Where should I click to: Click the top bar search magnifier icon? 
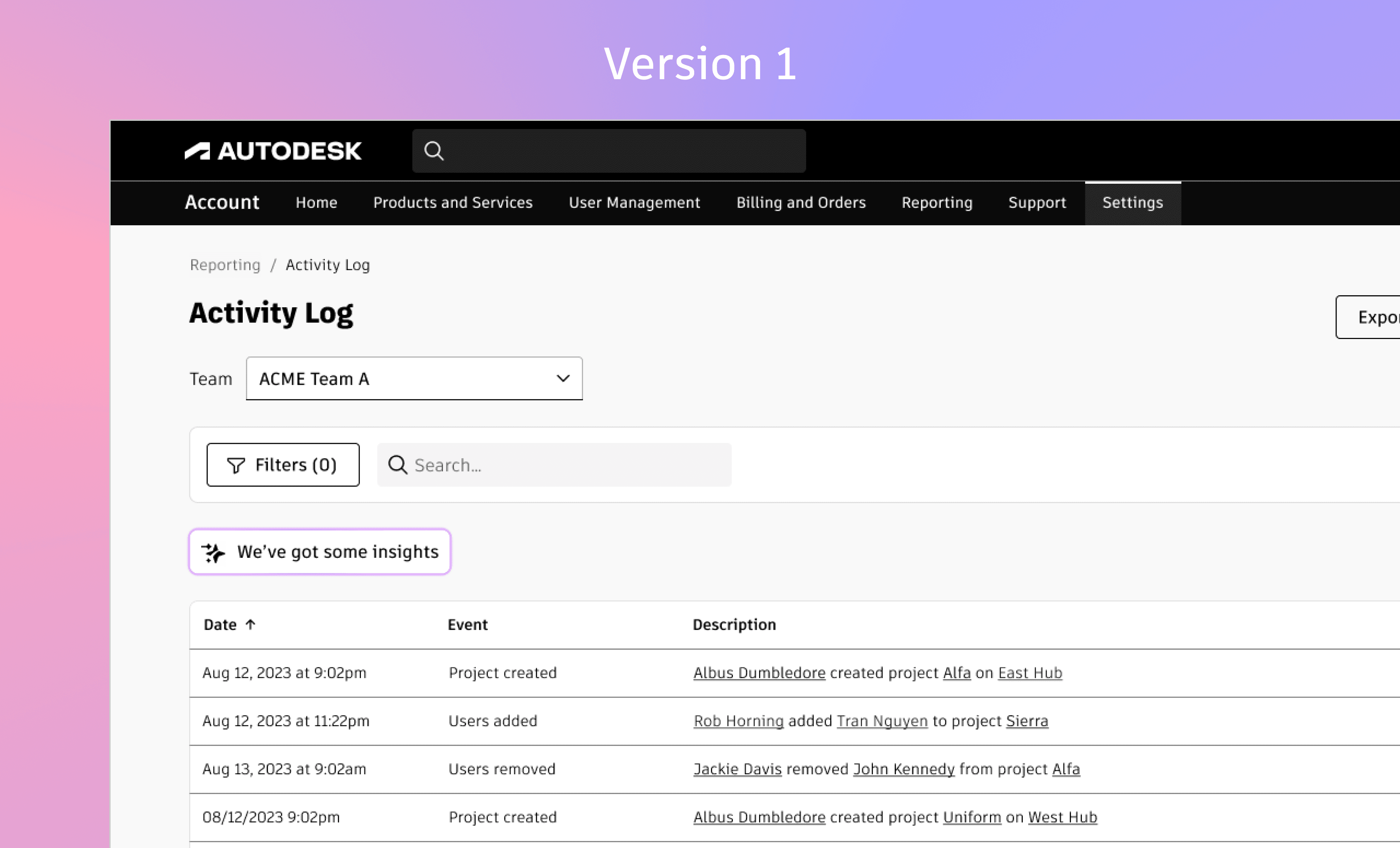pos(434,151)
